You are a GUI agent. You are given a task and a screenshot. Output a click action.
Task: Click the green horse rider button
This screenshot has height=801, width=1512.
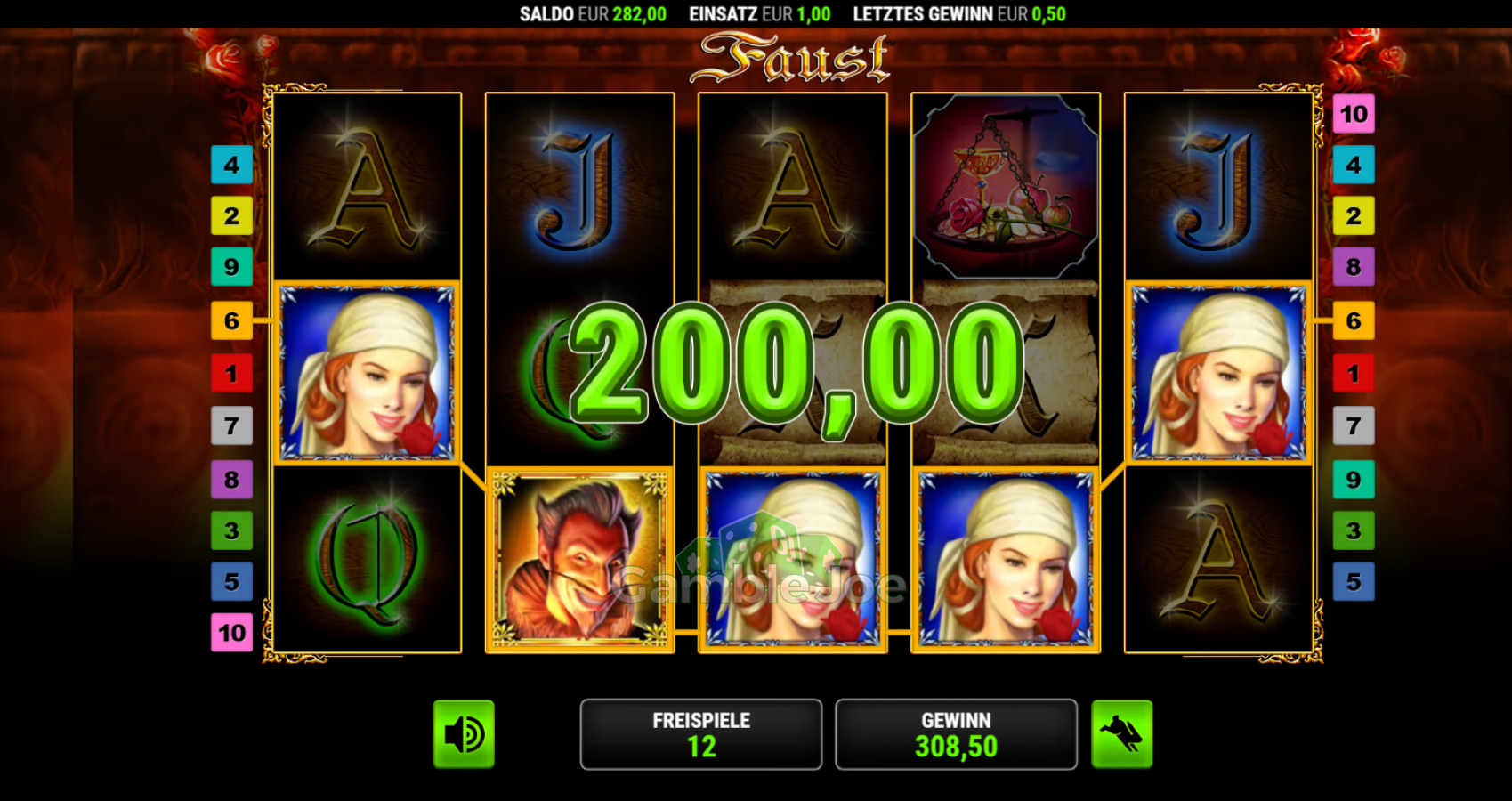(1121, 734)
